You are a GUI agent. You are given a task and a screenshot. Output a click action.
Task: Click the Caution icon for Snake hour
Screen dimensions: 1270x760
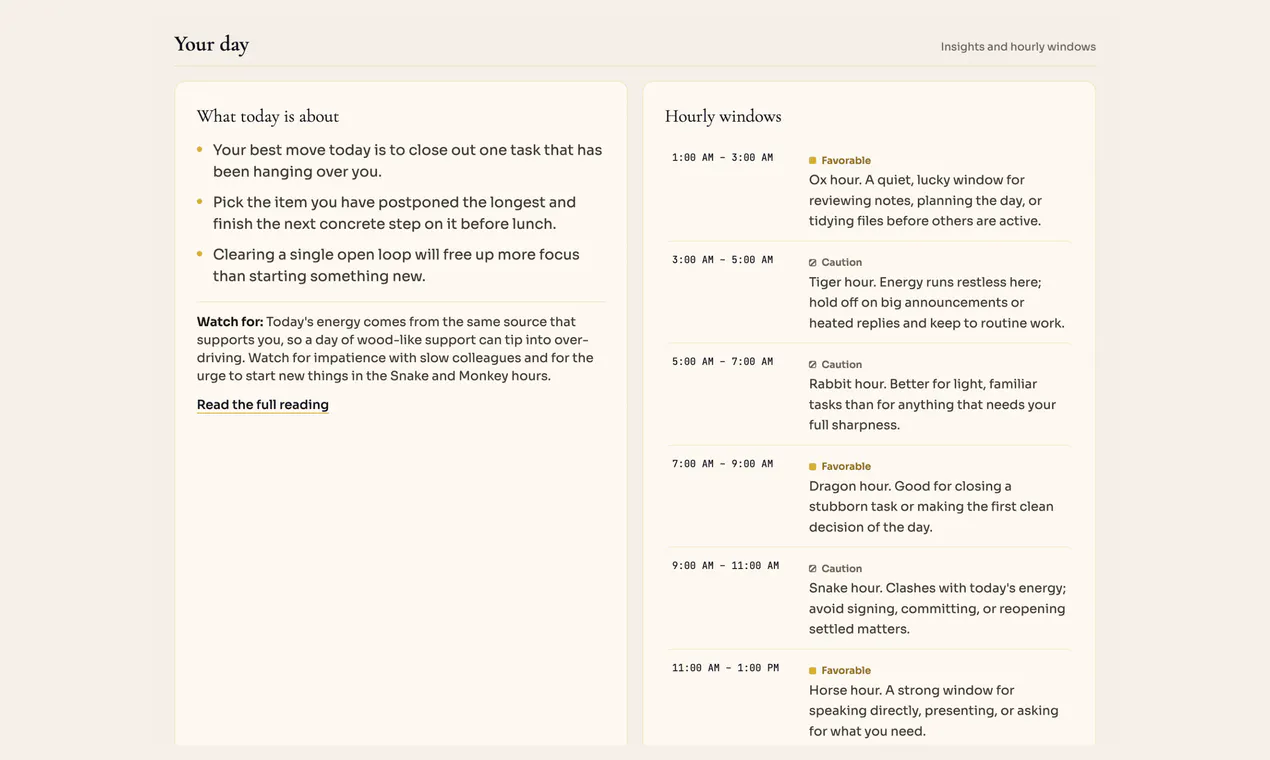(x=812, y=569)
